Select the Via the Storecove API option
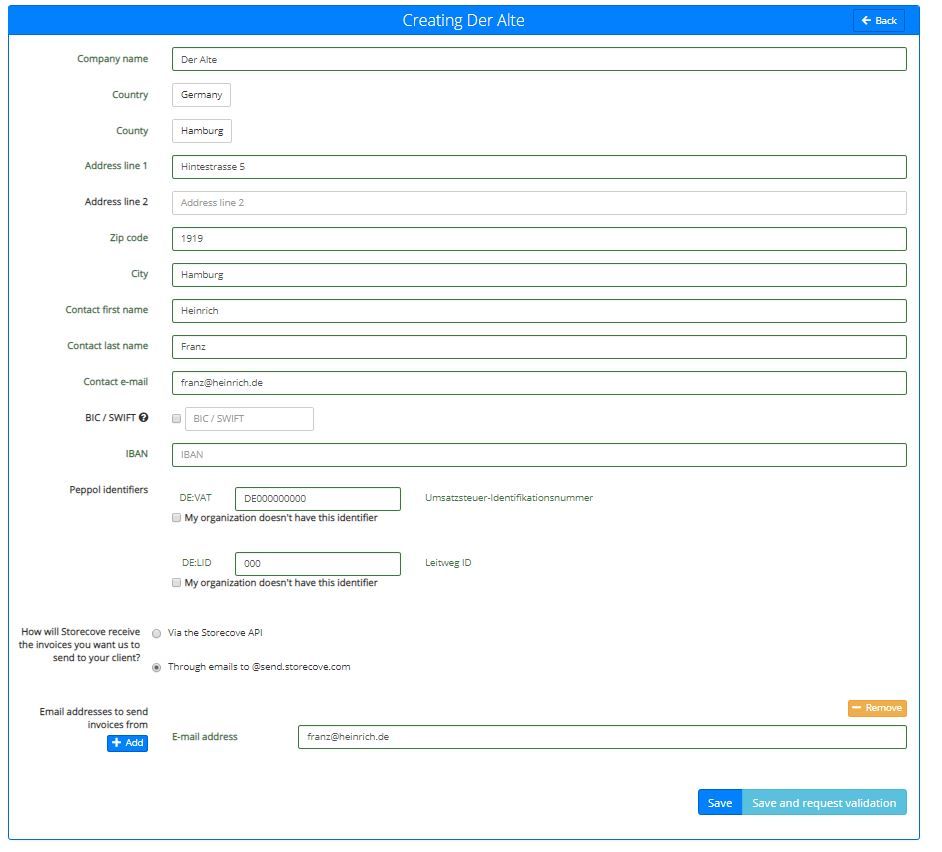The image size is (942, 852). pos(156,633)
